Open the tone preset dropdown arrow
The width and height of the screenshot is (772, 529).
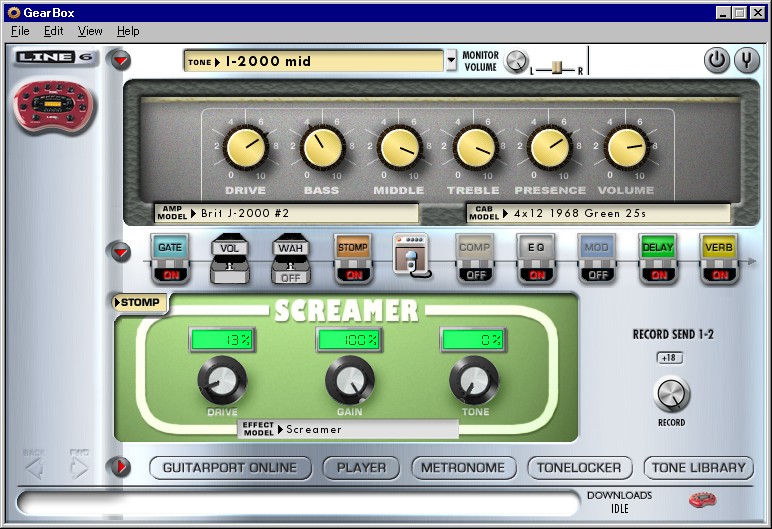[451, 61]
